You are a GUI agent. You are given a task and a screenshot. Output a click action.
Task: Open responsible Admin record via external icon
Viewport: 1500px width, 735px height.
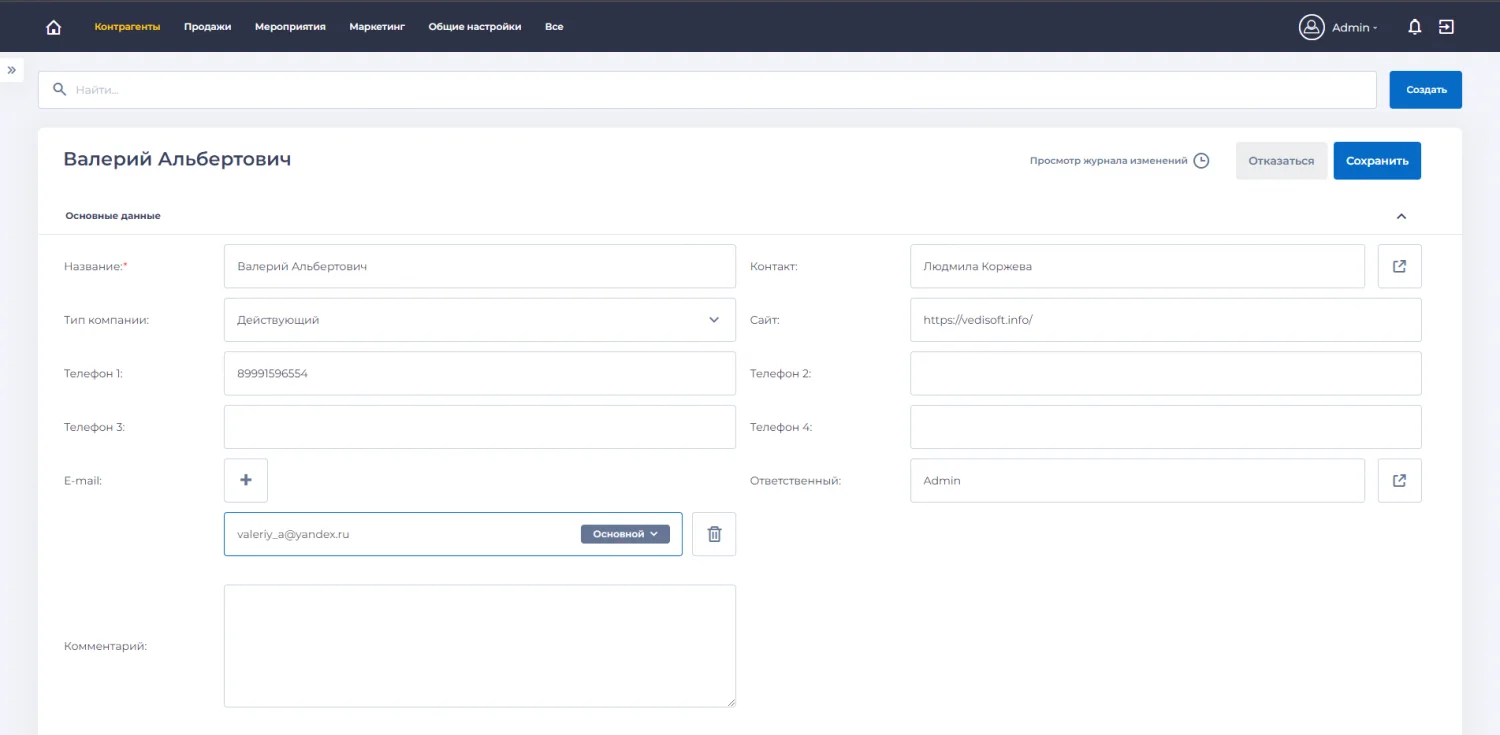(1399, 480)
